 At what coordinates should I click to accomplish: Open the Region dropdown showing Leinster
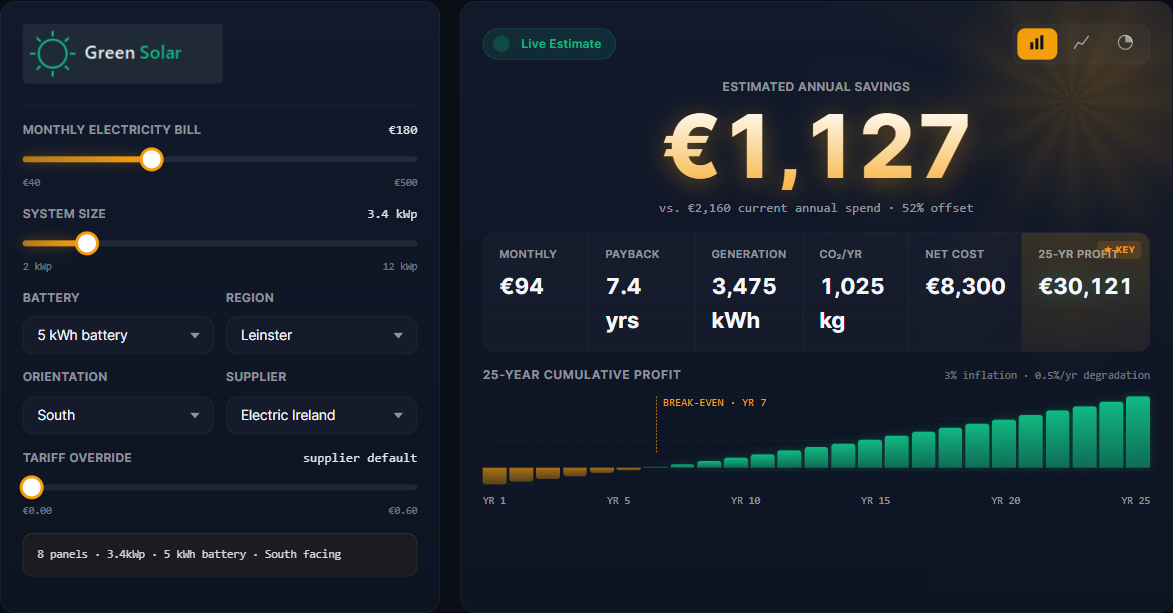pyautogui.click(x=322, y=335)
